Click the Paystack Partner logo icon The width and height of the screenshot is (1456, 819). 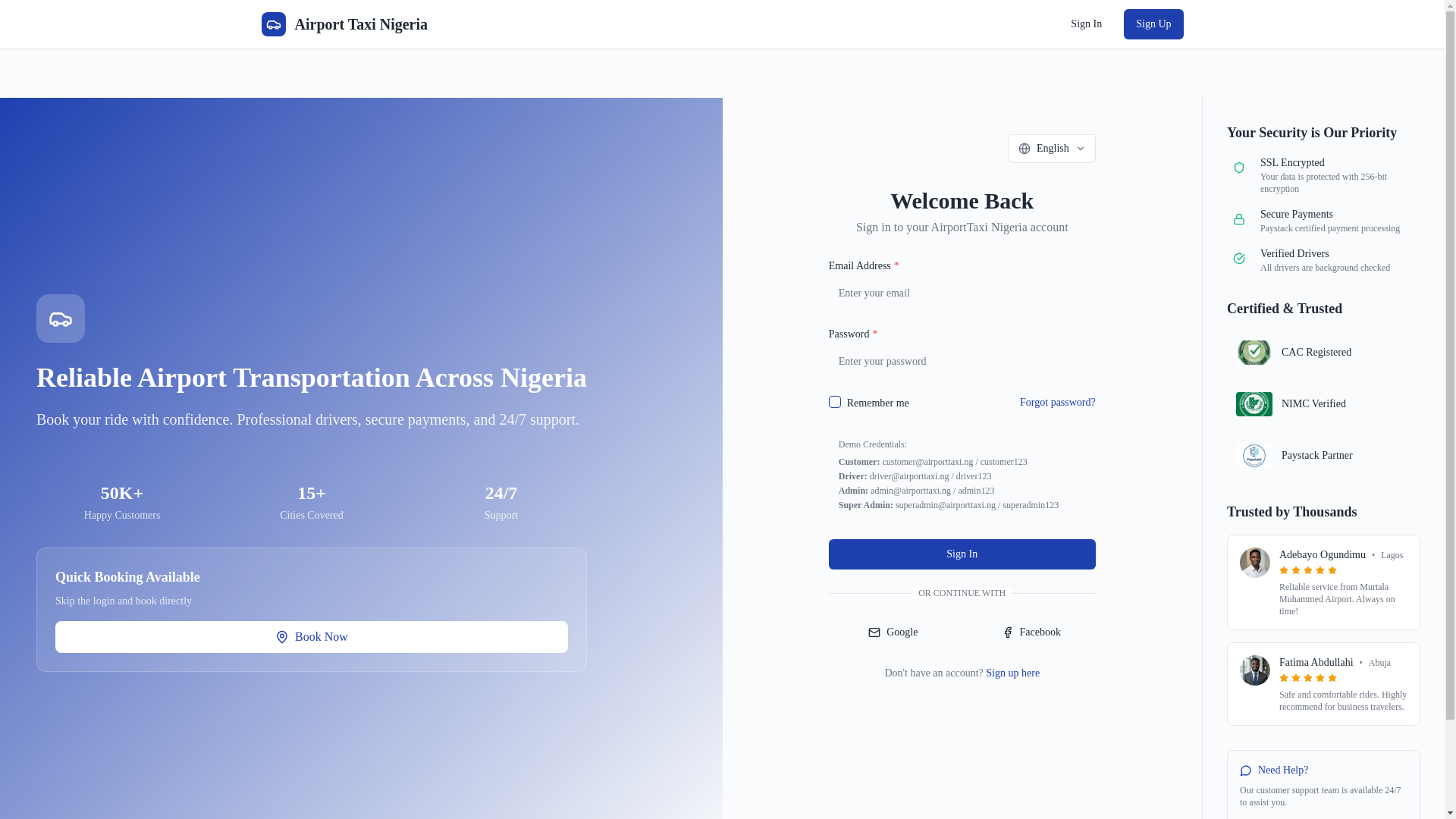click(1254, 456)
